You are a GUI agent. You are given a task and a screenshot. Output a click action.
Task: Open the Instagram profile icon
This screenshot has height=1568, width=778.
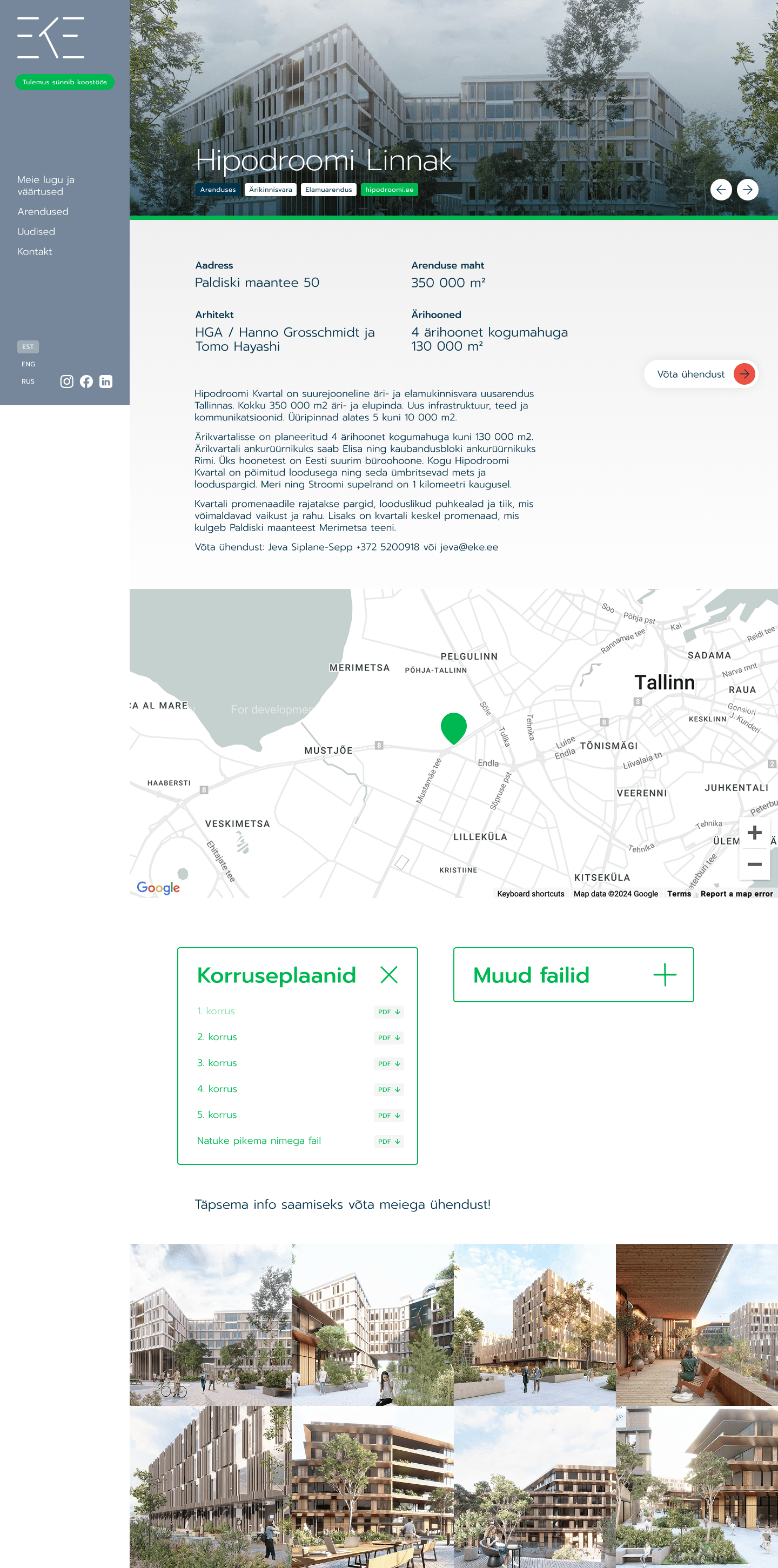click(67, 381)
